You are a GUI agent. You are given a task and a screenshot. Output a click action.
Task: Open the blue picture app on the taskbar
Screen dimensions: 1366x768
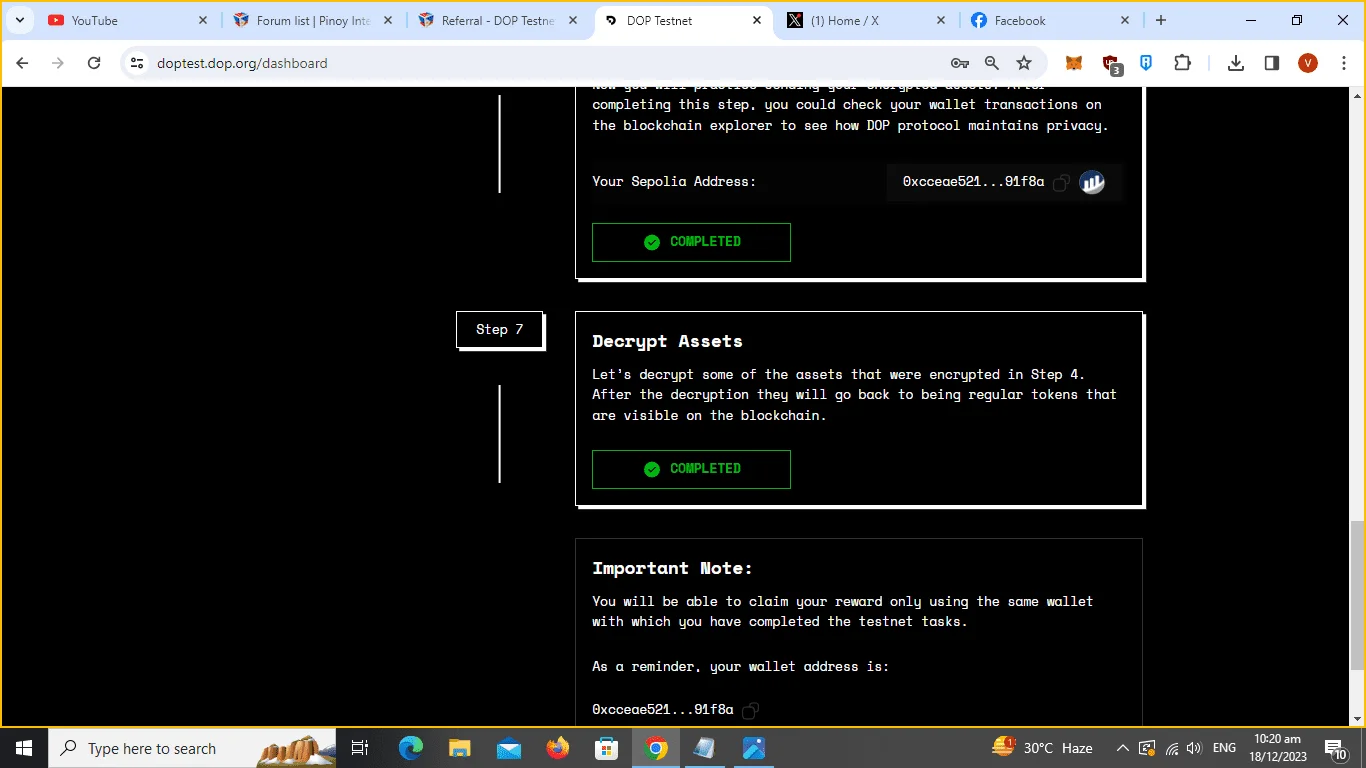click(x=753, y=748)
